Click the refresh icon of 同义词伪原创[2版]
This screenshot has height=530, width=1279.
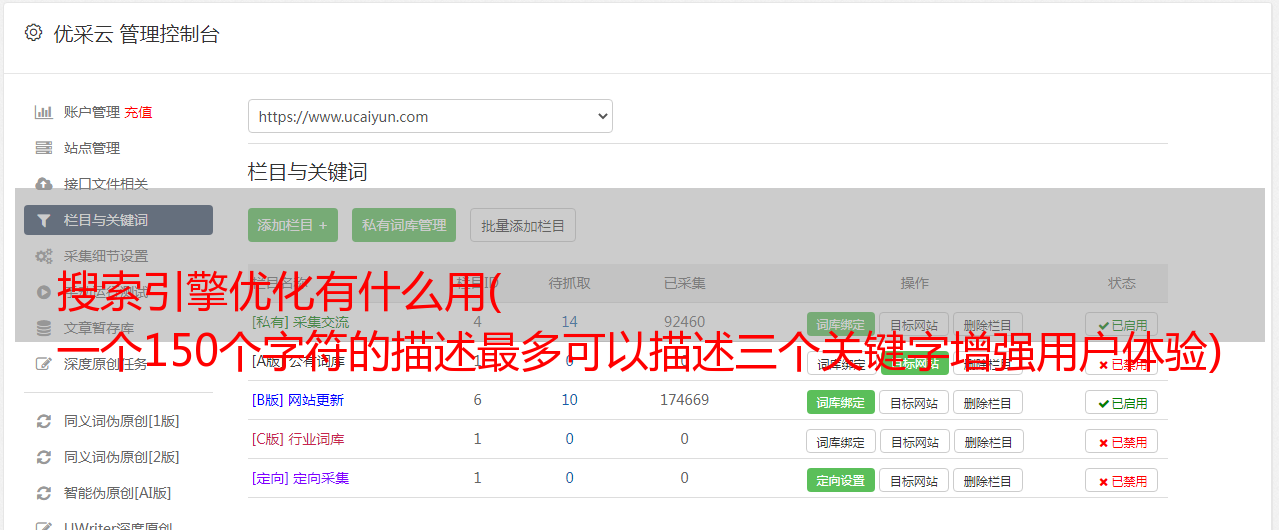44,457
